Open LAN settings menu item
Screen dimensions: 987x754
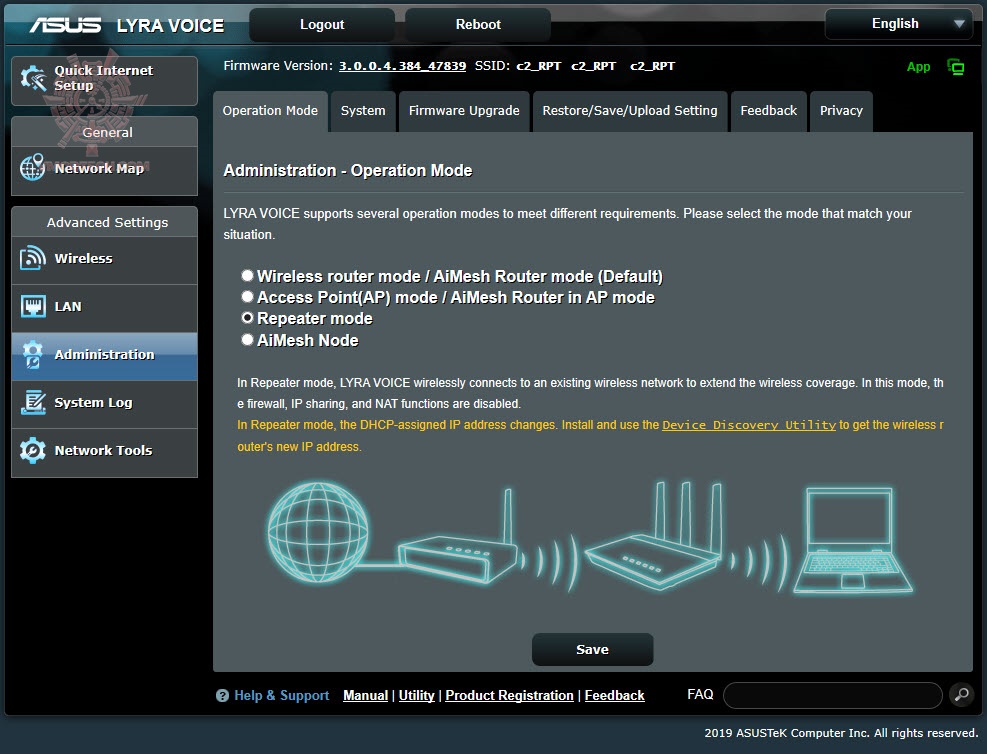pos(104,307)
